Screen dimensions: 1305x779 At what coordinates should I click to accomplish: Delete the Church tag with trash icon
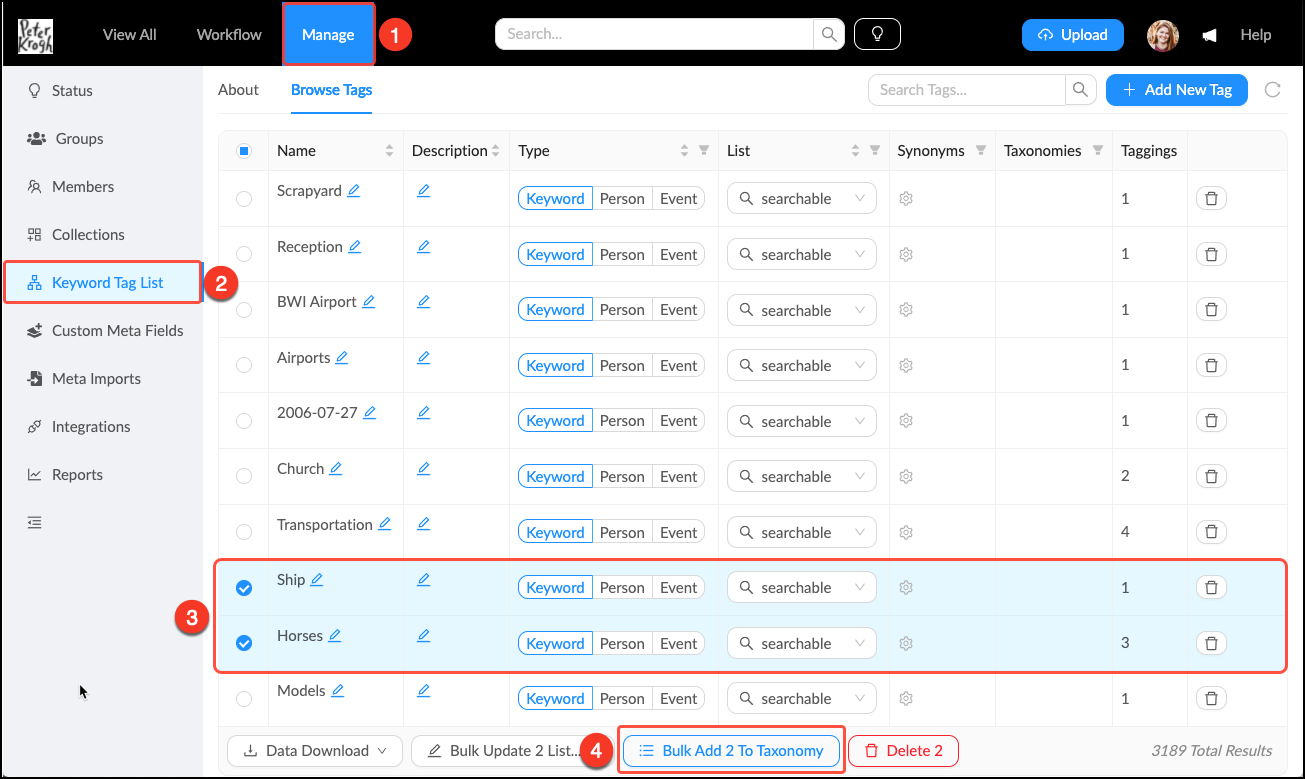[1211, 476]
